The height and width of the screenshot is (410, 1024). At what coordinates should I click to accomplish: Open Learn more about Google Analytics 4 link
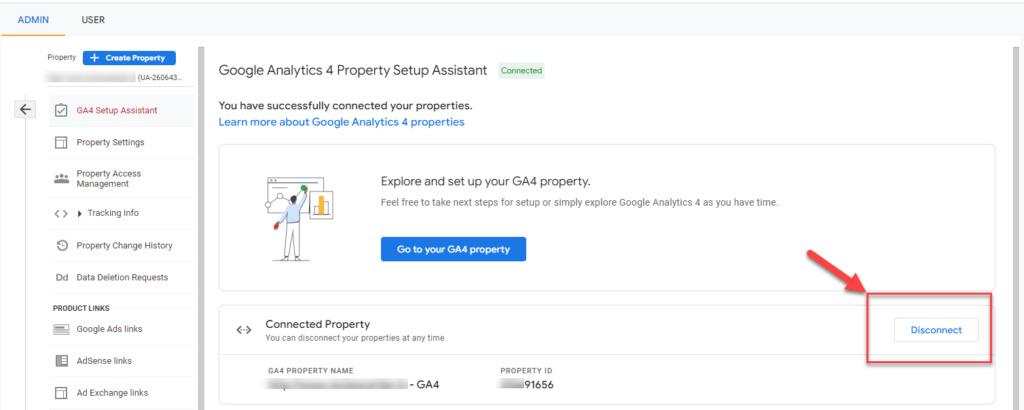pyautogui.click(x=341, y=122)
